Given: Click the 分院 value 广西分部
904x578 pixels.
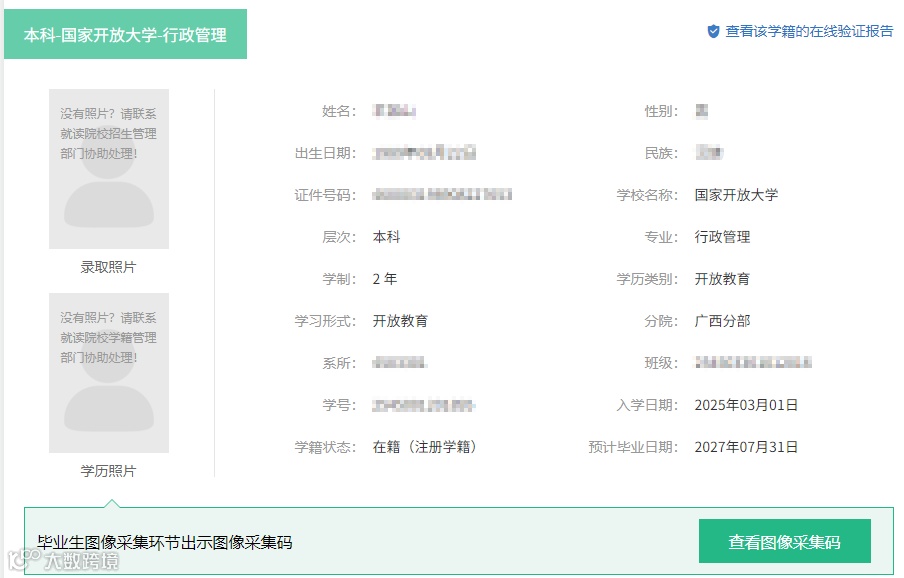Looking at the screenshot, I should pyautogui.click(x=721, y=321).
